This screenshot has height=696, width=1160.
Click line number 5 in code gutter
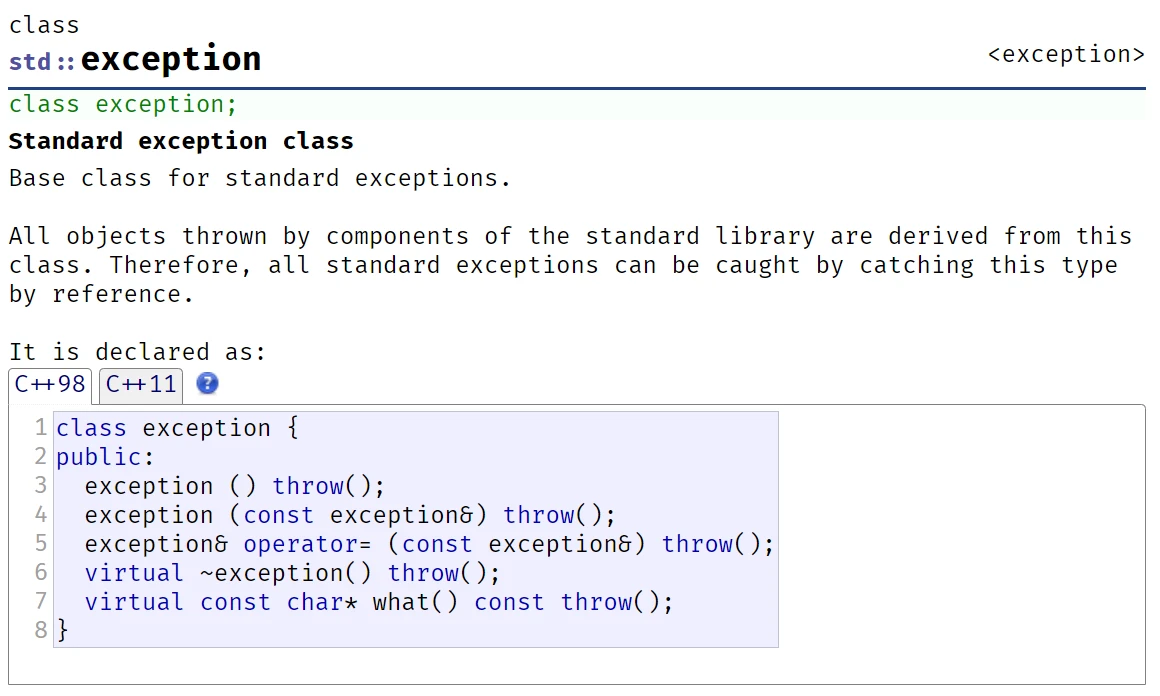(x=41, y=544)
